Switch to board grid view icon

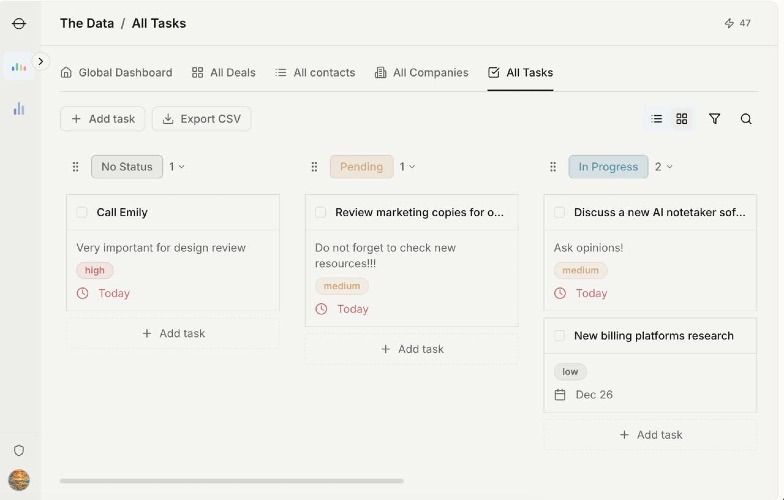coord(682,118)
